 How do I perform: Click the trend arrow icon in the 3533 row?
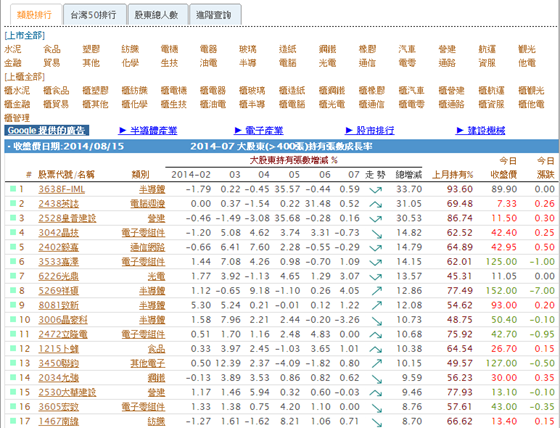click(376, 262)
